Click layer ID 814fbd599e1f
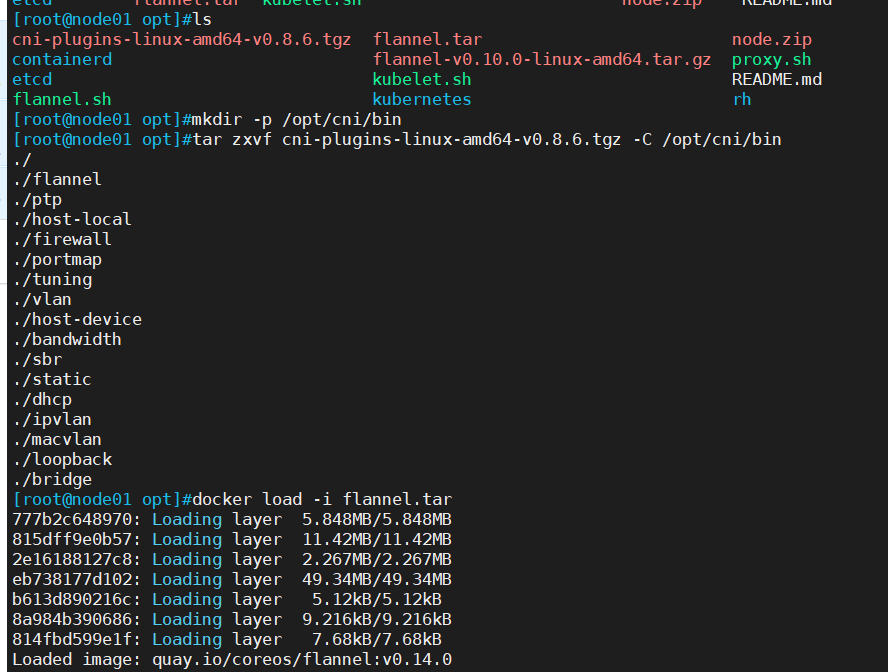This screenshot has height=672, width=888. pyautogui.click(x=72, y=639)
